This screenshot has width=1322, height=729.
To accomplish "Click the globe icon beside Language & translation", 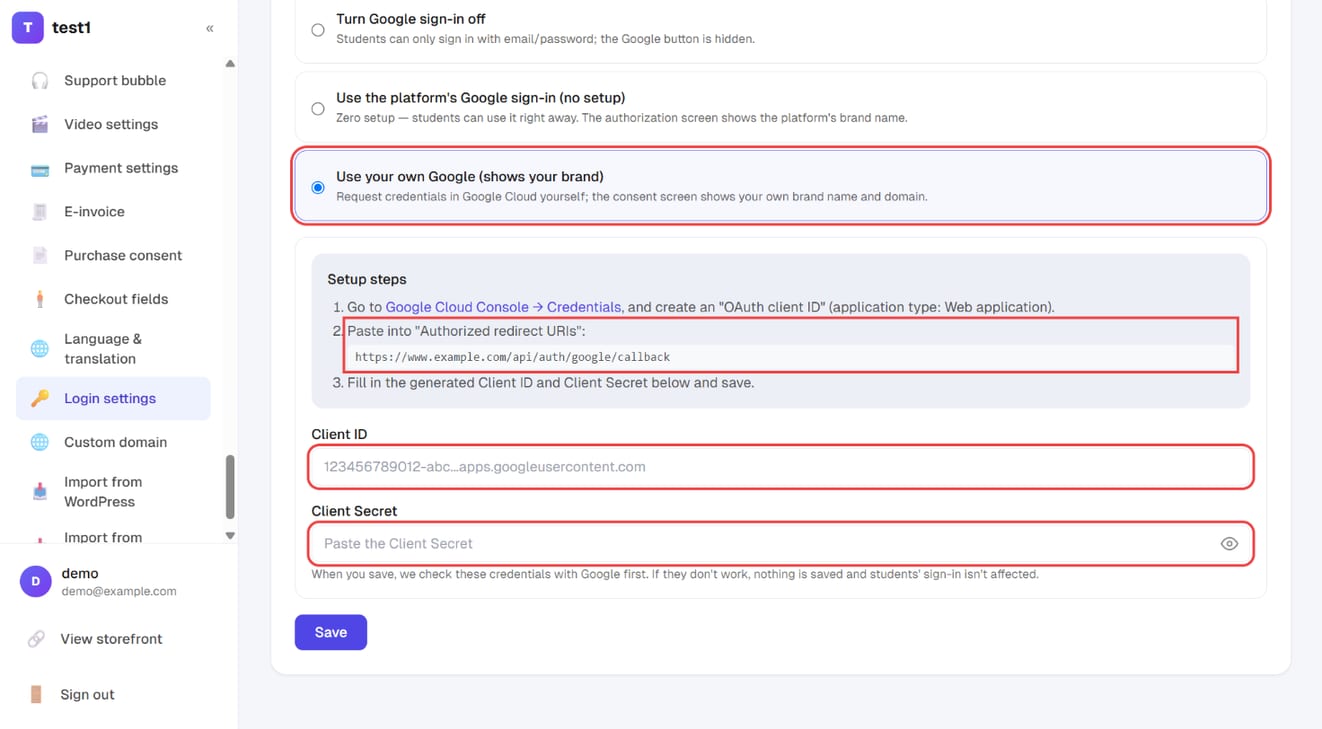I will [40, 349].
